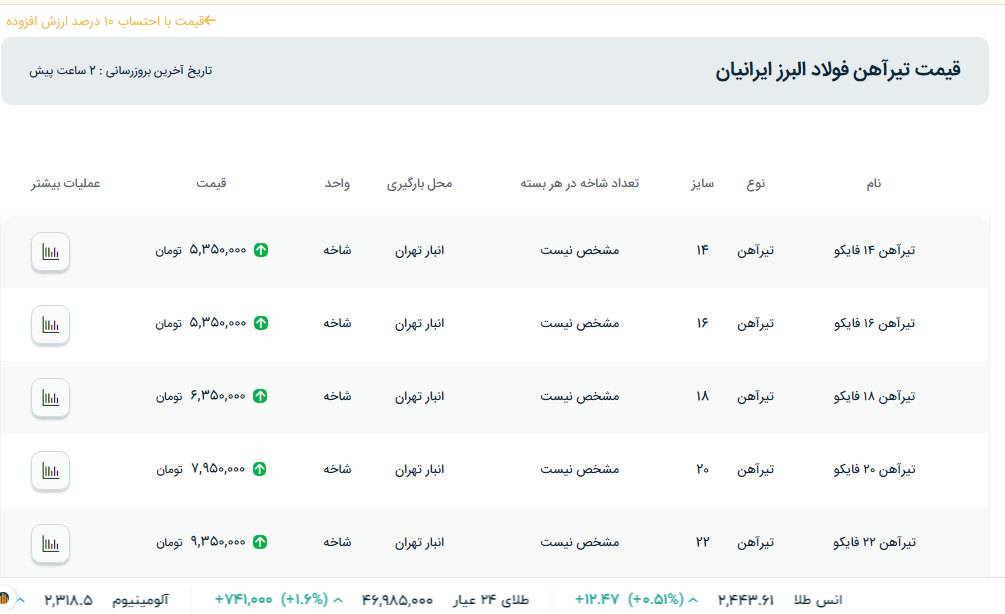Viewport: 1005px width, 614px height.
Task: Click the قیمت تیرآهن فولاد البرز ایرانیان heading
Action: tap(837, 70)
